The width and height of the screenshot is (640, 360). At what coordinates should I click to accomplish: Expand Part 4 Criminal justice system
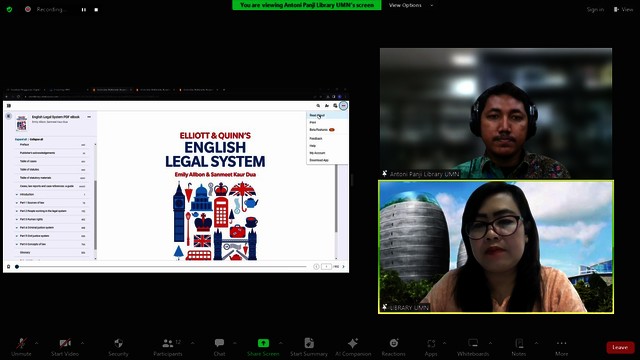(17, 228)
